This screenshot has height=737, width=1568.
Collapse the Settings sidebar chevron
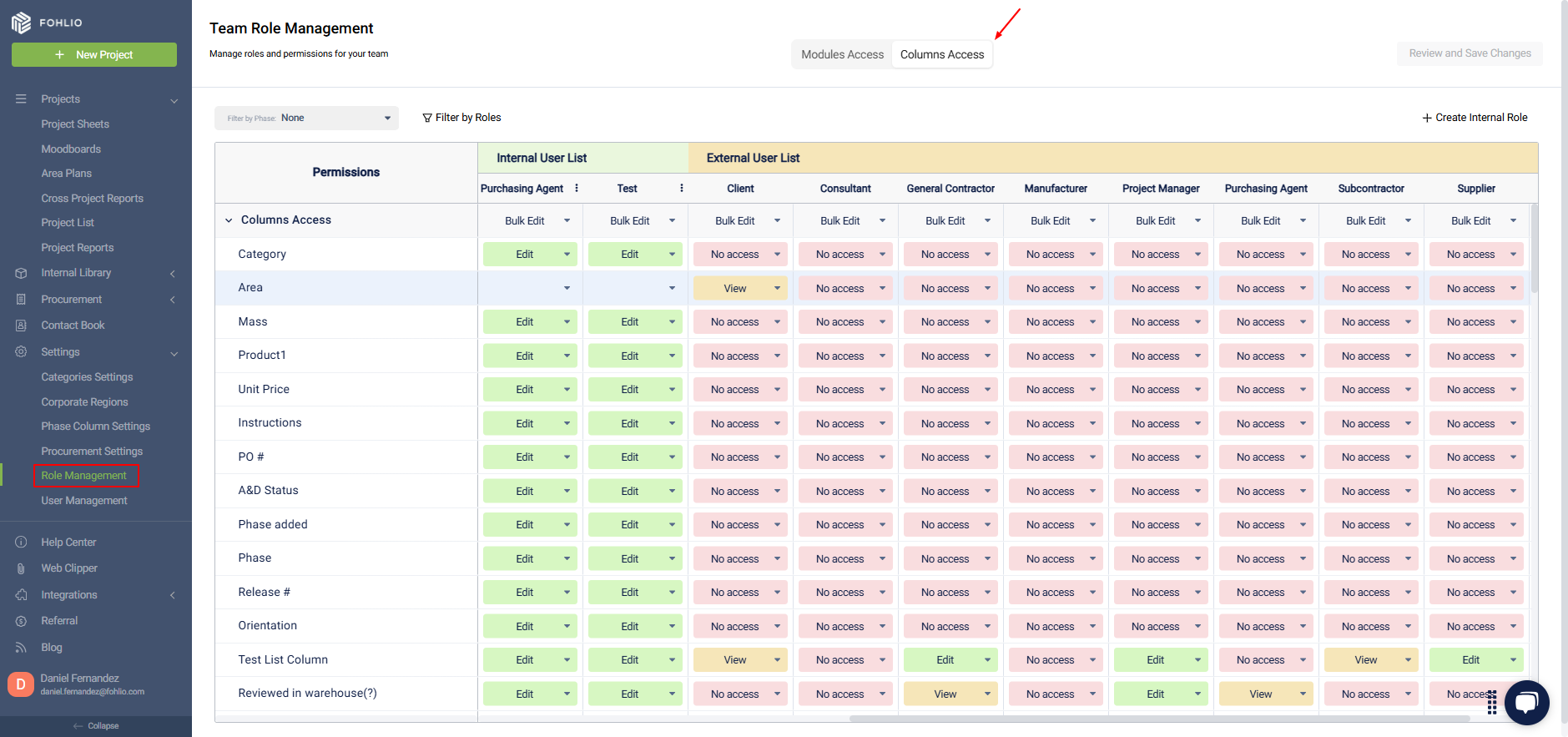point(174,353)
